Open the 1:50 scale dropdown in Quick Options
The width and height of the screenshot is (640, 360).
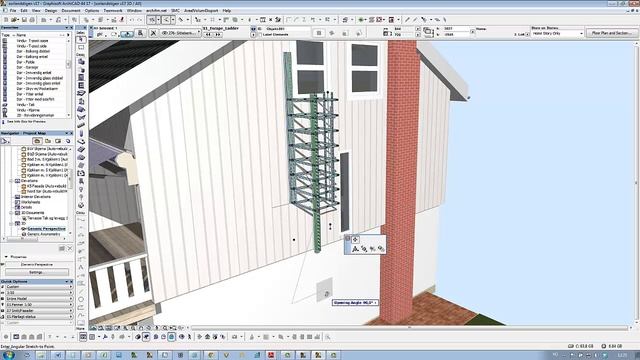tap(39, 293)
